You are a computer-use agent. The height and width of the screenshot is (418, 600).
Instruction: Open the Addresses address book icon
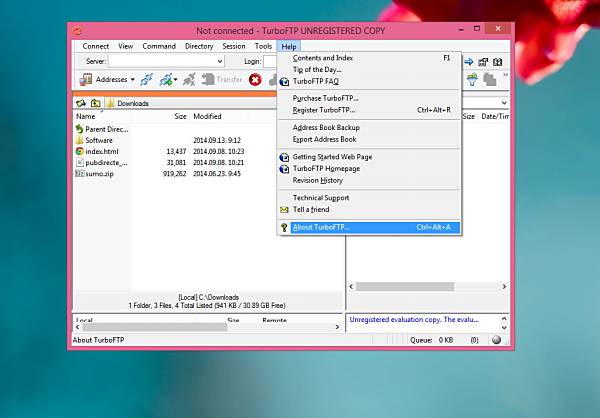coord(85,79)
